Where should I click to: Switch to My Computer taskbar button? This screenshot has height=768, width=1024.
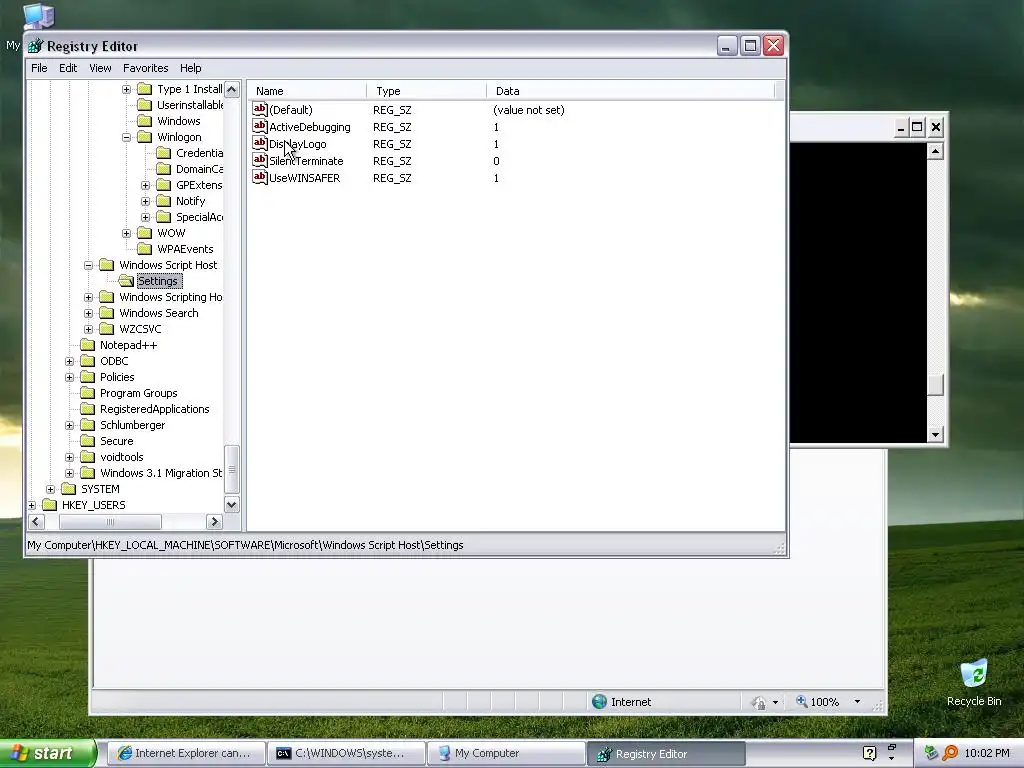coord(506,753)
